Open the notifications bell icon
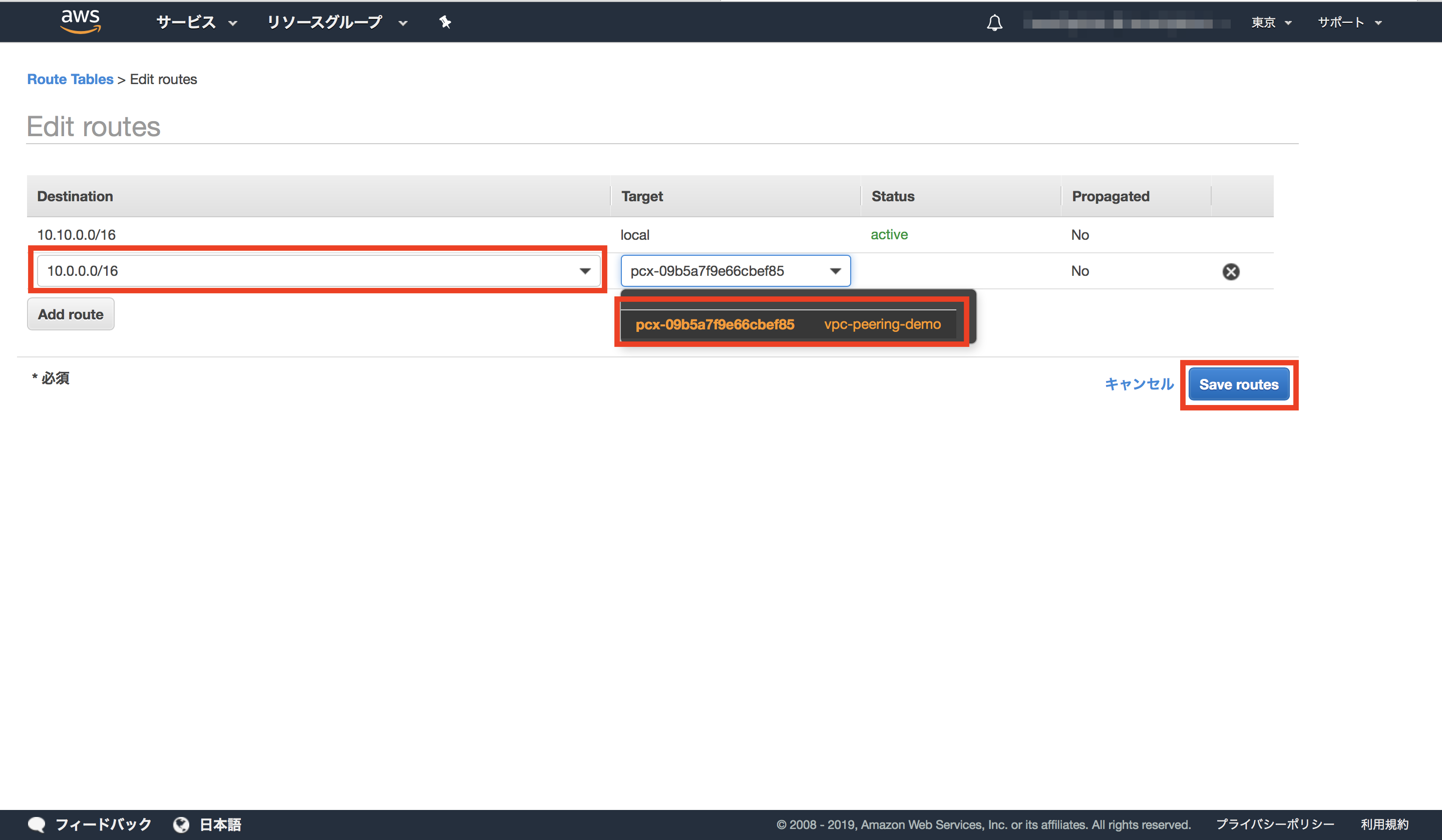This screenshot has height=840, width=1442. click(x=994, y=23)
